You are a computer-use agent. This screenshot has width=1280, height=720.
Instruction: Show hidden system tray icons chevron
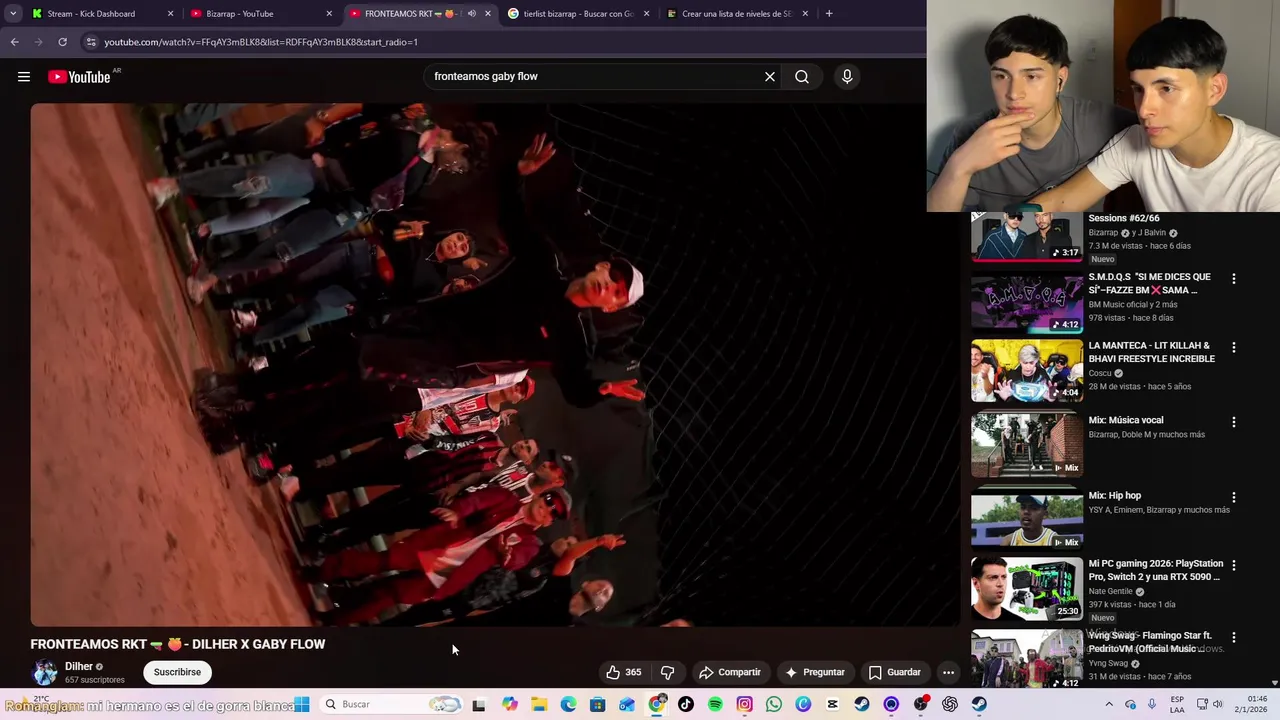coord(1108,704)
